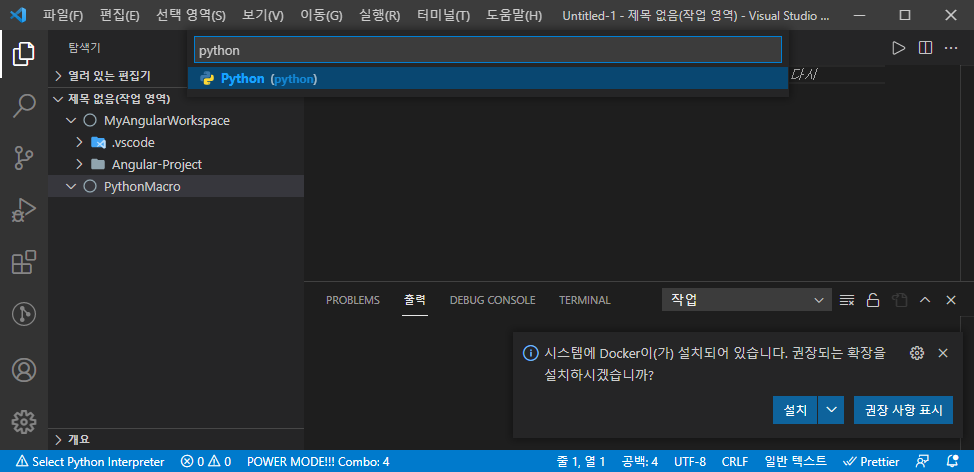Open the 도움말(H) menu
This screenshot has width=974, height=472.
[514, 16]
